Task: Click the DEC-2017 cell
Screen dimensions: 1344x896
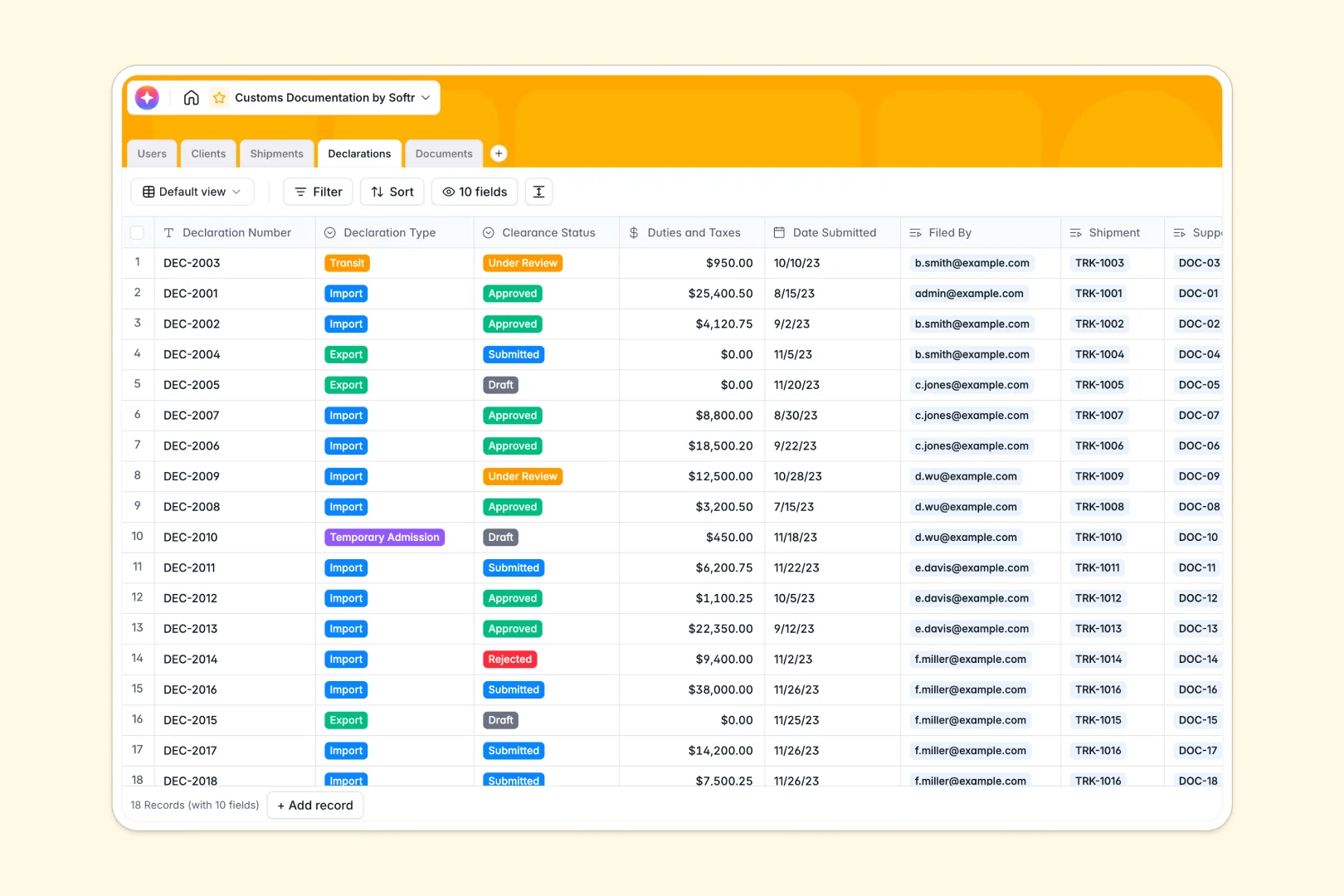Action: point(235,751)
